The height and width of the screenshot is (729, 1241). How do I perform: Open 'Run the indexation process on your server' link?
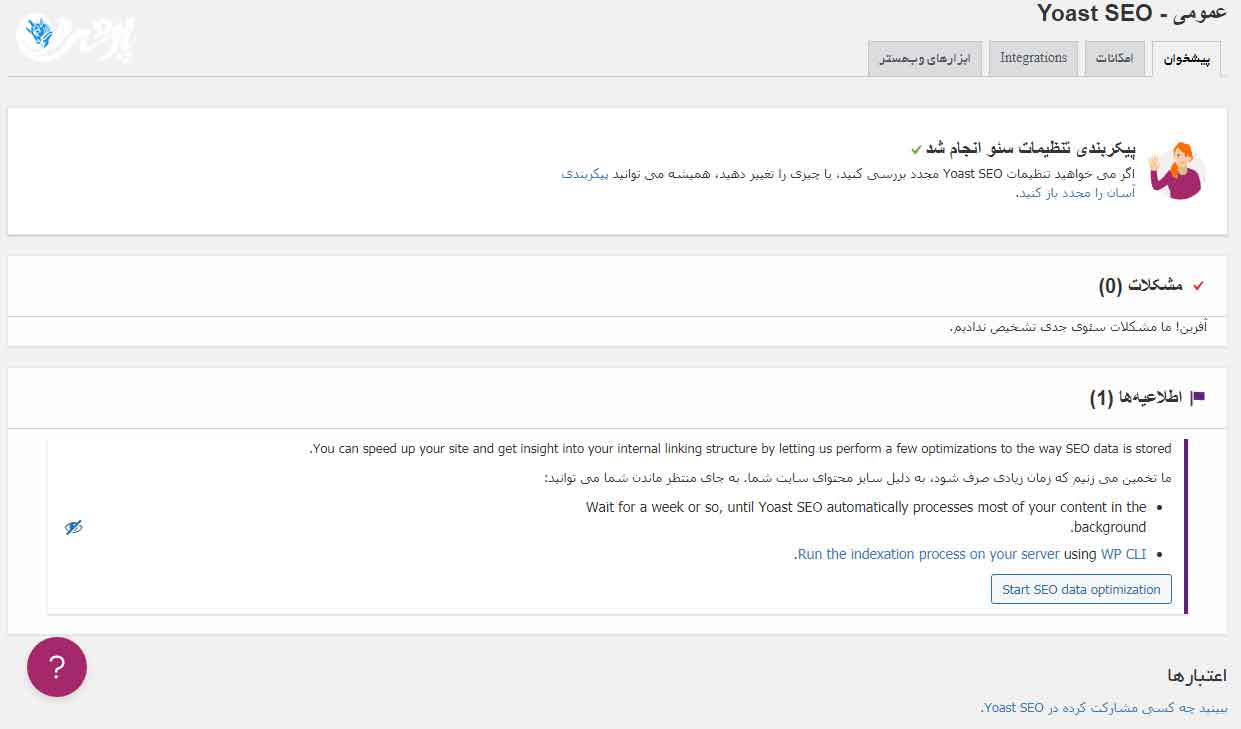928,554
